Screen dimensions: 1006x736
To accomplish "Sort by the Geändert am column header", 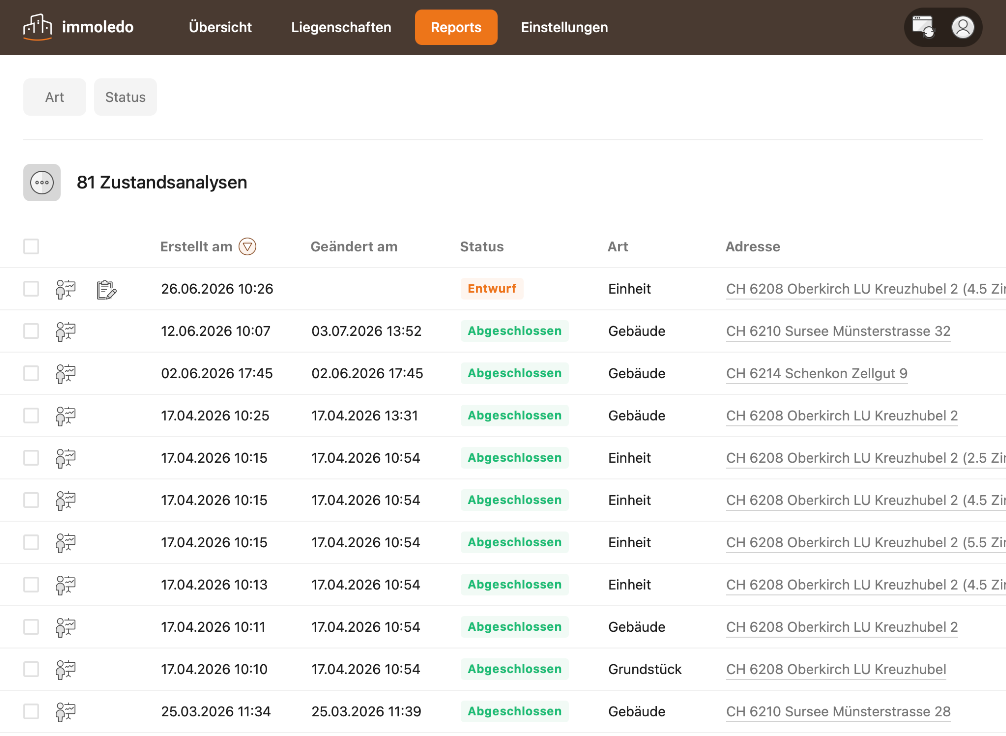I will click(x=354, y=246).
